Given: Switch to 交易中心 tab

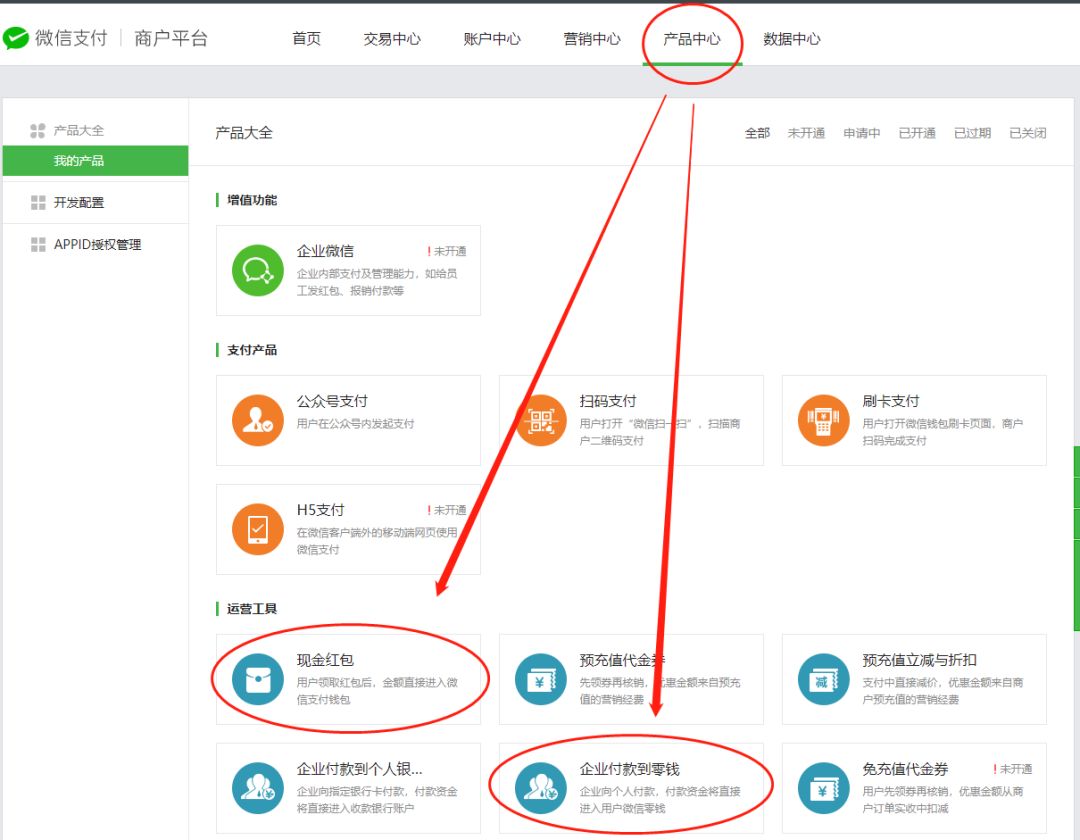Looking at the screenshot, I should (393, 39).
